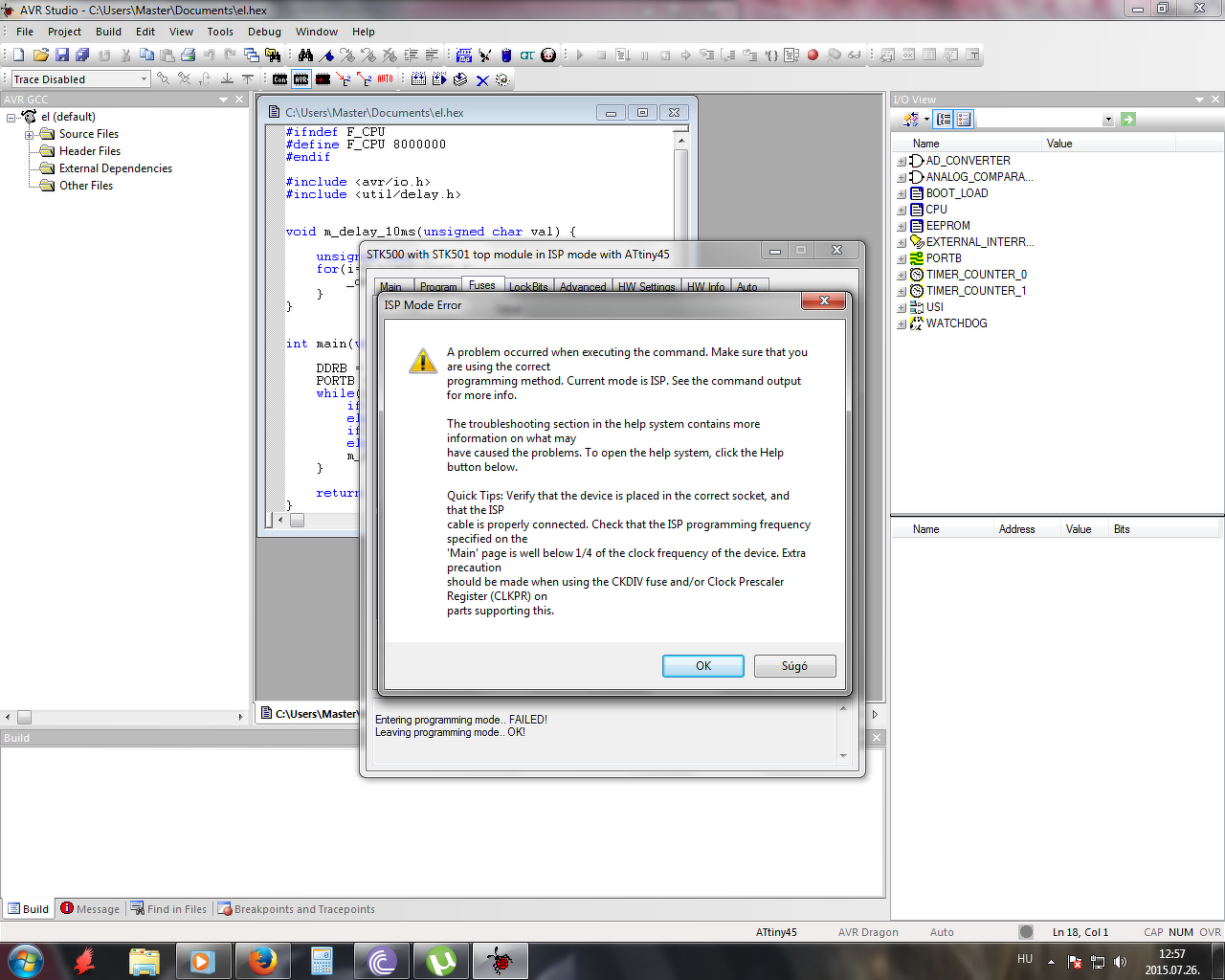Click the AVR Studio ladybug taskbar icon
Image resolution: width=1225 pixels, height=980 pixels.
[x=500, y=961]
